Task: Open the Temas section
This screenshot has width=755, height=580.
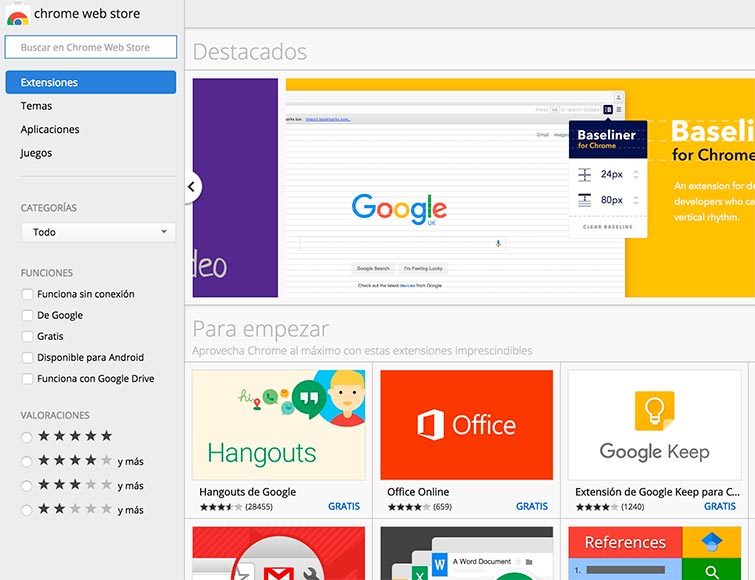Action: click(x=36, y=106)
